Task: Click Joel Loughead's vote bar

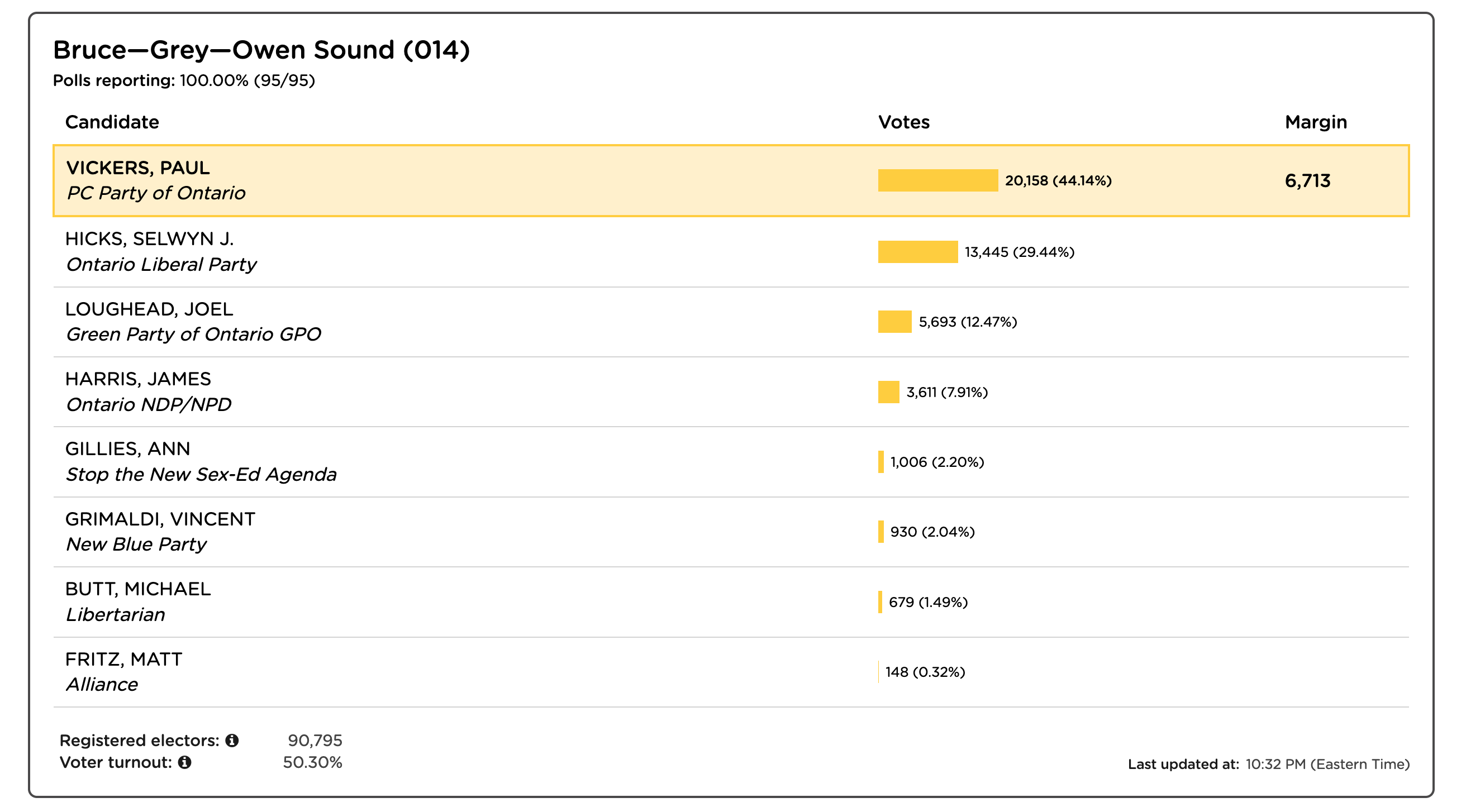Action: point(894,322)
